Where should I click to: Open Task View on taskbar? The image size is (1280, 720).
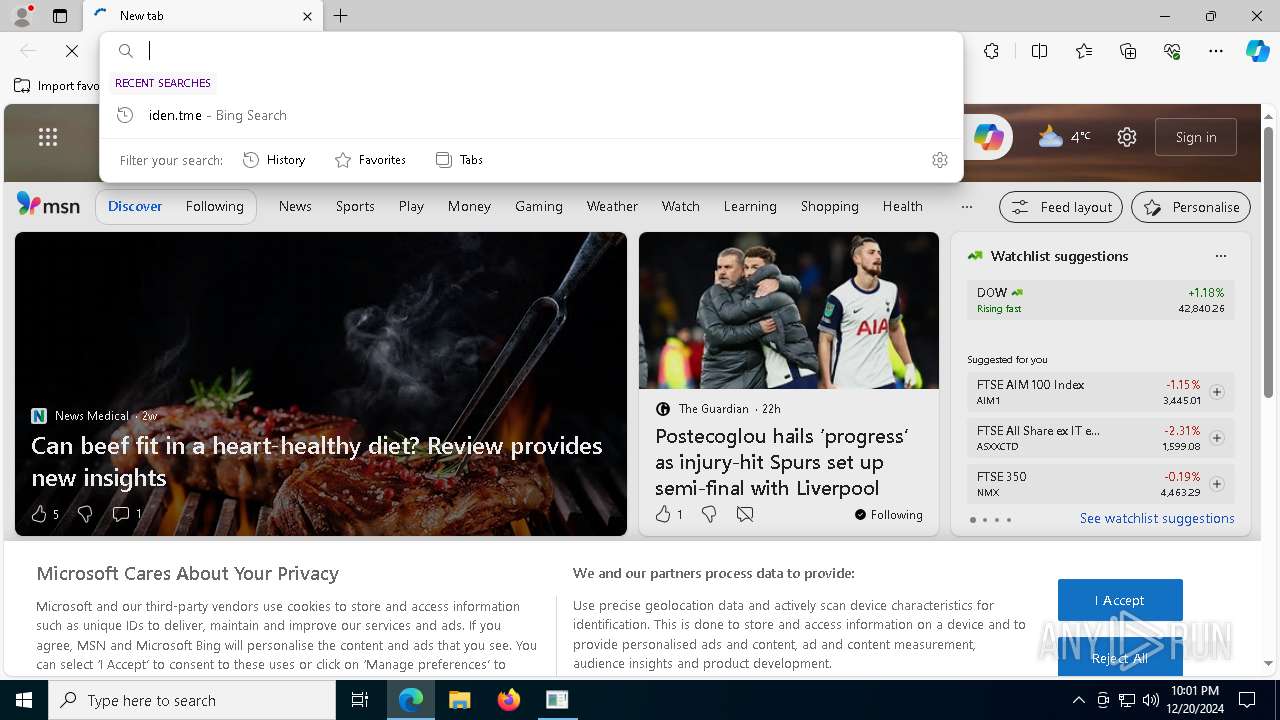(x=360, y=700)
